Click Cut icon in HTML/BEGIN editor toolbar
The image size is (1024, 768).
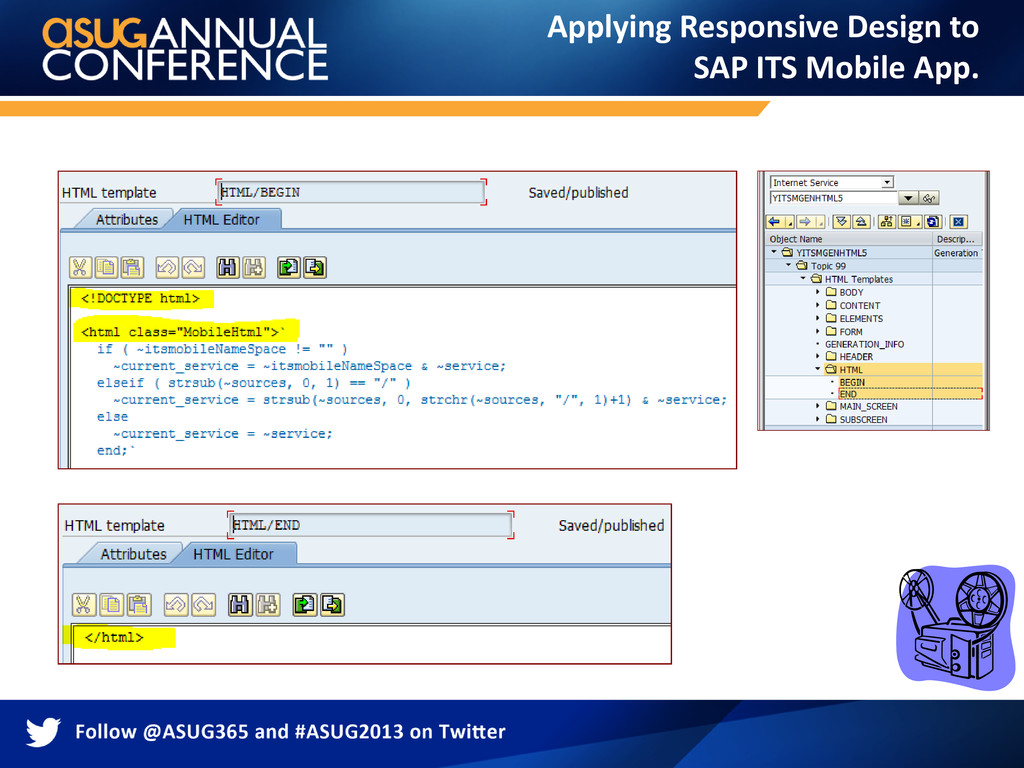[x=80, y=268]
